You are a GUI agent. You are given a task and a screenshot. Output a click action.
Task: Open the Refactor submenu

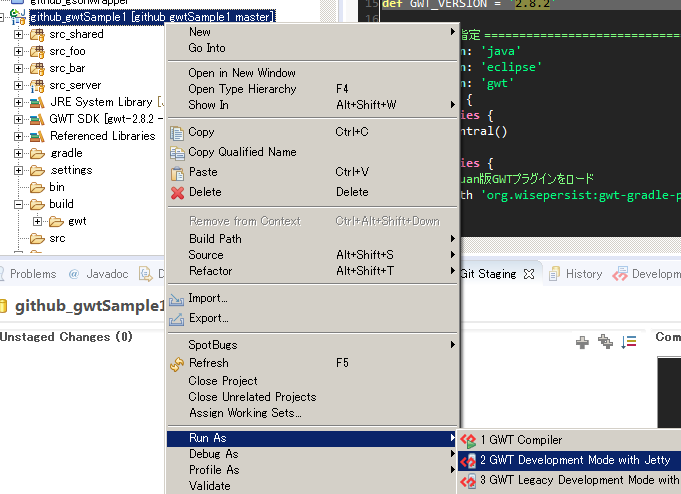(312, 271)
